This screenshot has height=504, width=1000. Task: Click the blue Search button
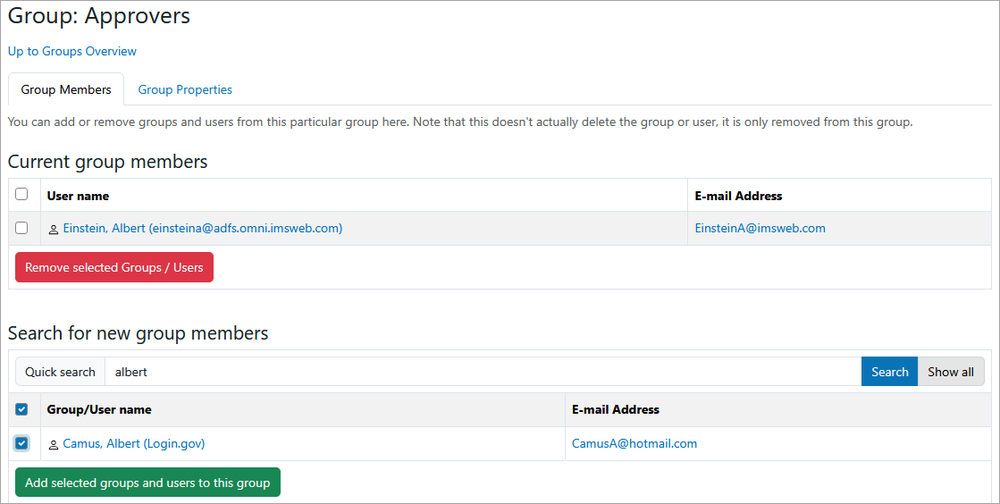[890, 372]
